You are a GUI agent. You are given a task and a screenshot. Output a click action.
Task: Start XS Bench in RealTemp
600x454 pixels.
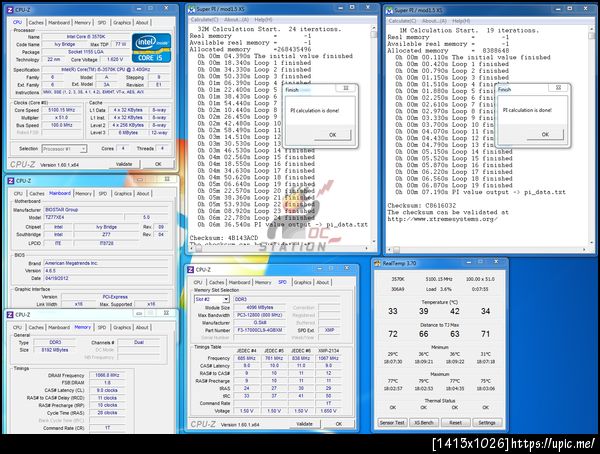pos(424,423)
